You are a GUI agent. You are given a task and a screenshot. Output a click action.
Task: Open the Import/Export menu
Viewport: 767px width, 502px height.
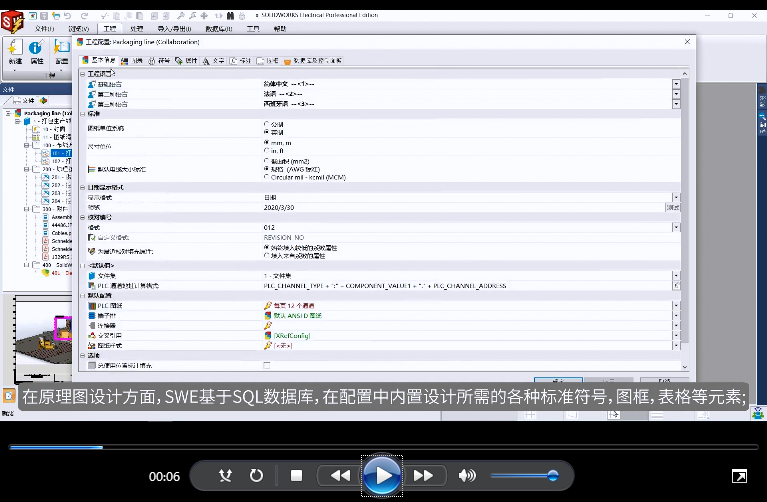point(175,29)
